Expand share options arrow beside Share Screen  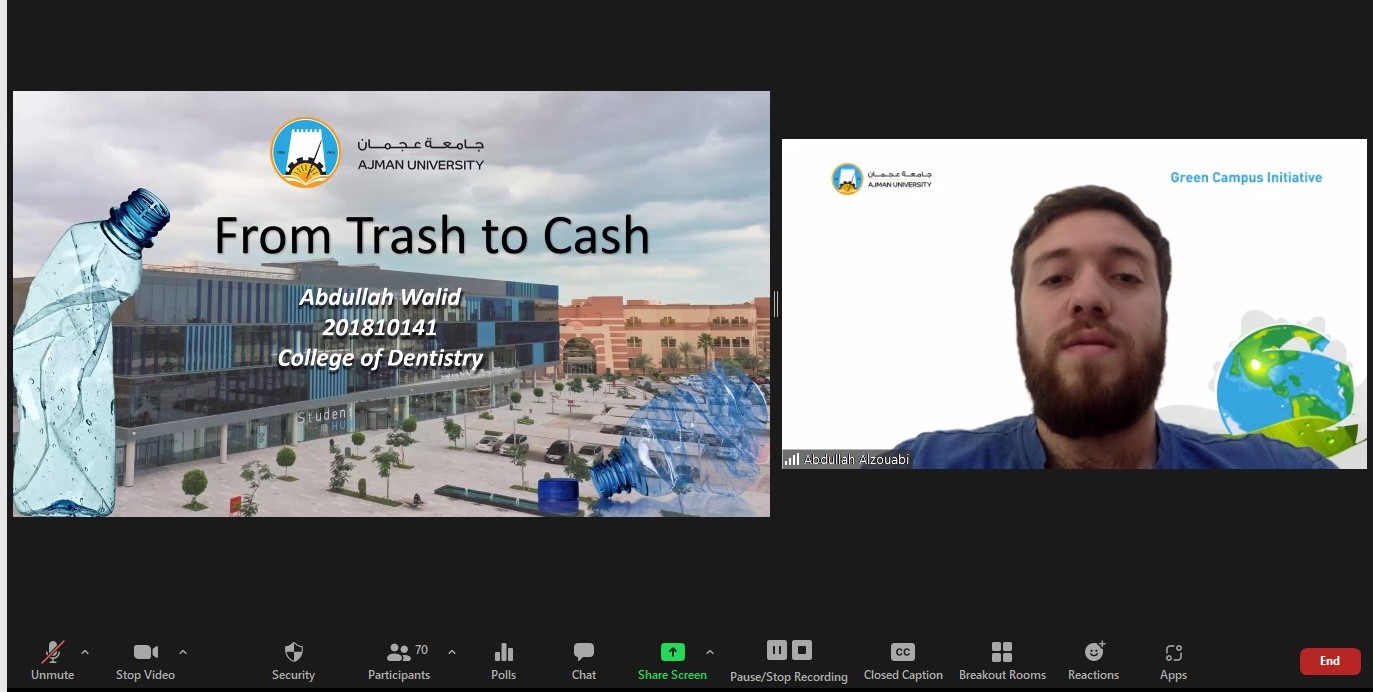point(710,652)
